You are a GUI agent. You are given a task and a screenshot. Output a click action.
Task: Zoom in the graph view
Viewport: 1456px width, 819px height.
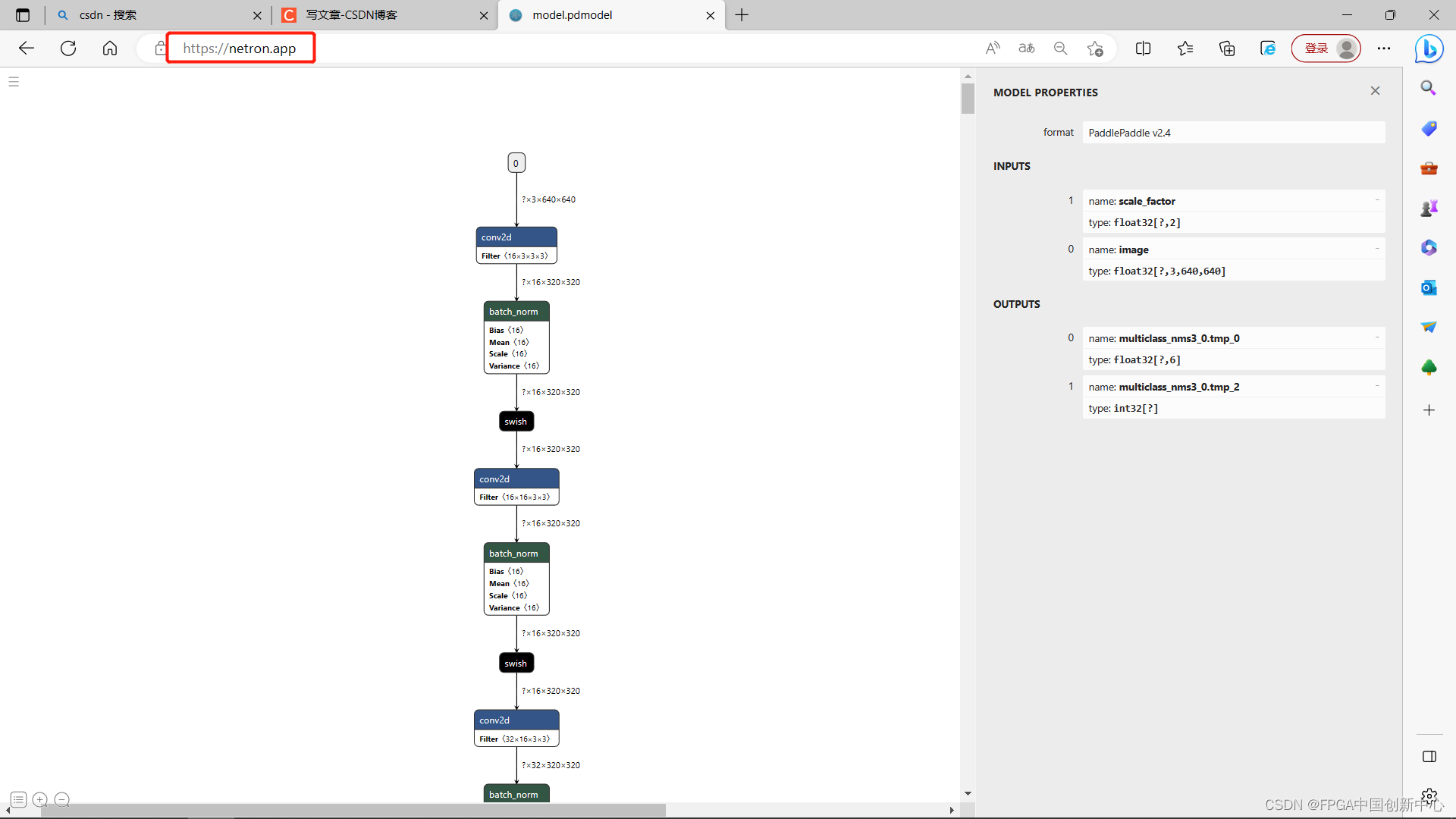(40, 799)
